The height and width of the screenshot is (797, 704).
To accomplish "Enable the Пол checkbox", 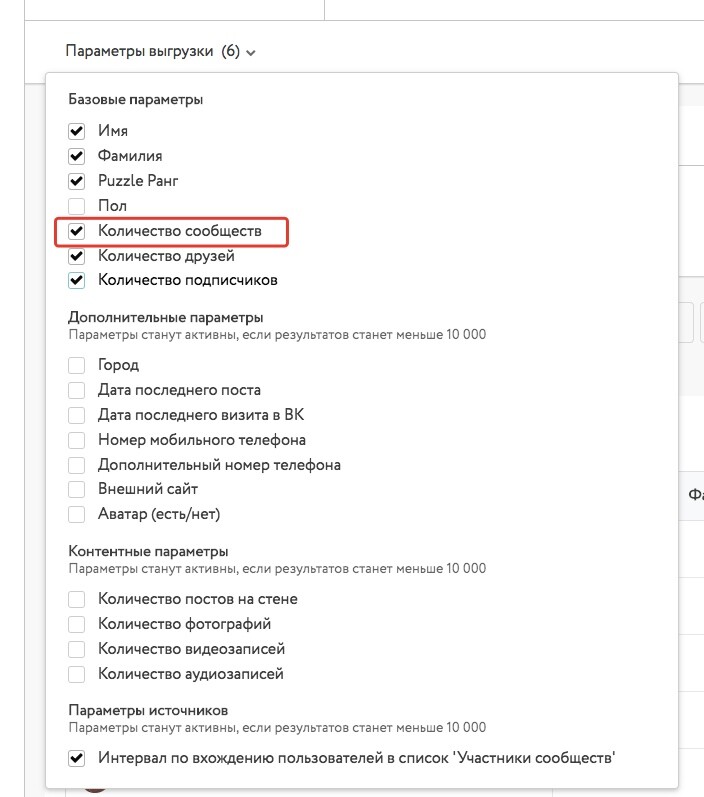I will [77, 206].
